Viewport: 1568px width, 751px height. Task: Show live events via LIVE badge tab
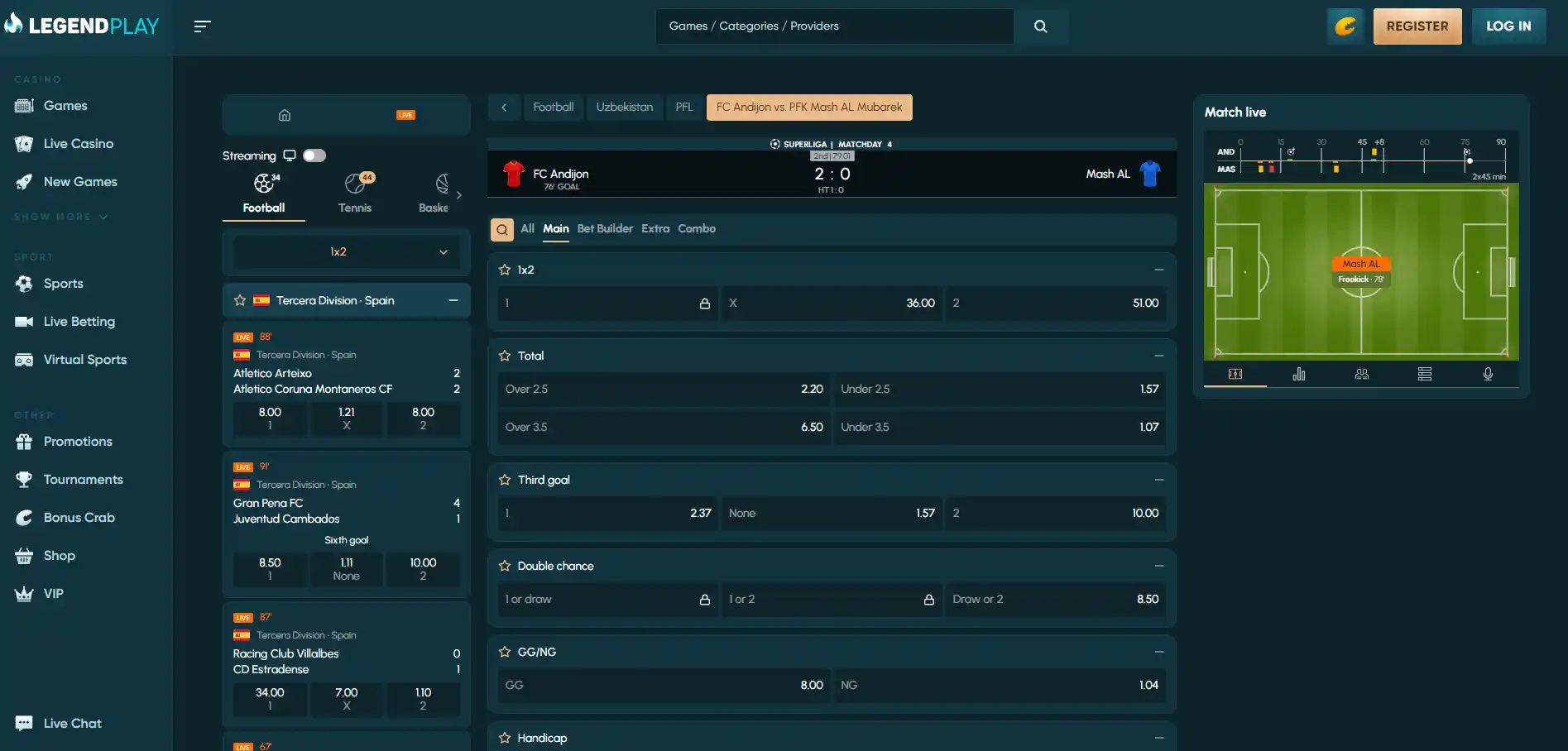[405, 115]
